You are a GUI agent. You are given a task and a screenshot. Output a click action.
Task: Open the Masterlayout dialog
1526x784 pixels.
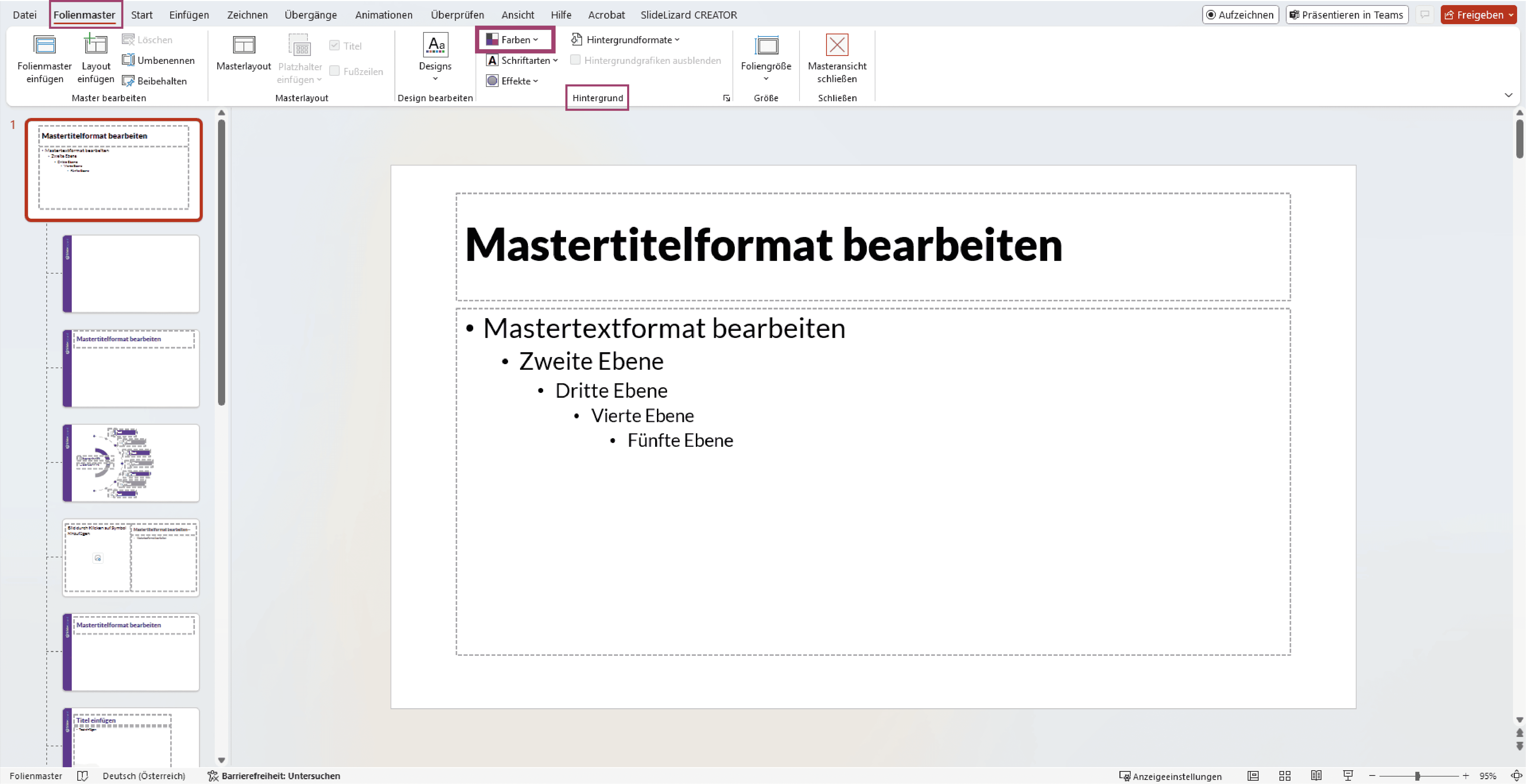click(x=243, y=53)
